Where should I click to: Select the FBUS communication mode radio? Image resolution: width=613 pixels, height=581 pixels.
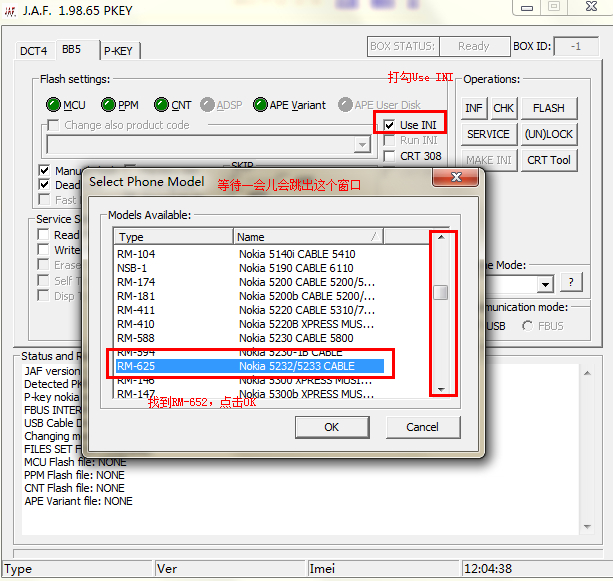coord(527,326)
